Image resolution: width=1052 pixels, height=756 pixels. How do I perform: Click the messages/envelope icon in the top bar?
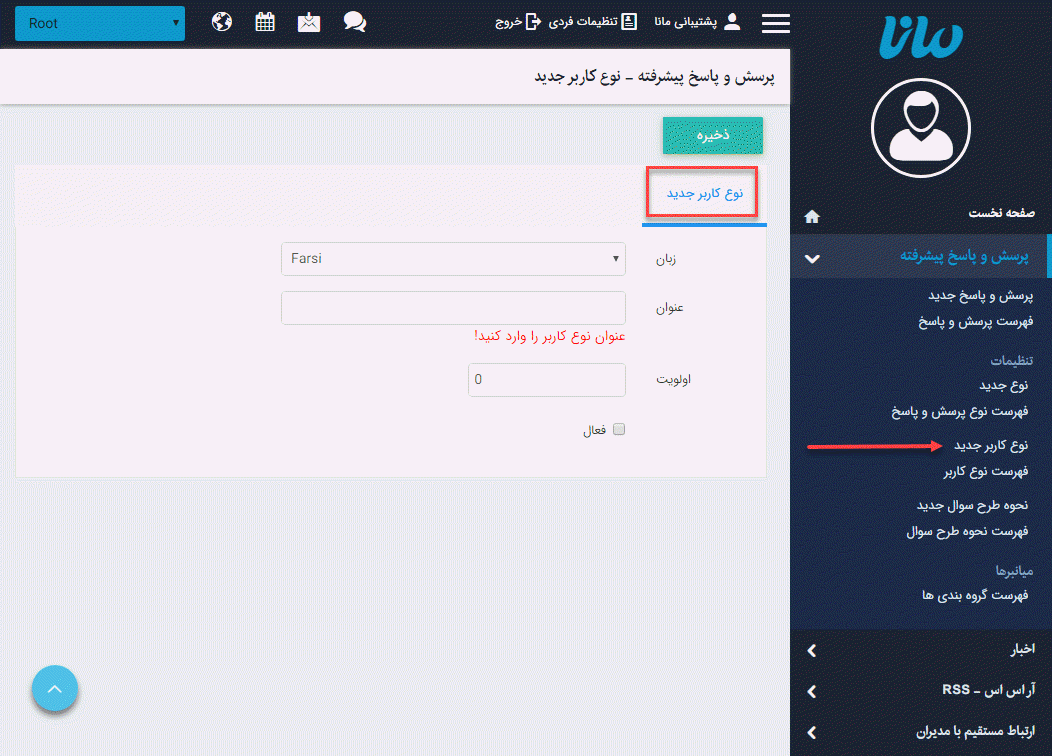(x=309, y=21)
